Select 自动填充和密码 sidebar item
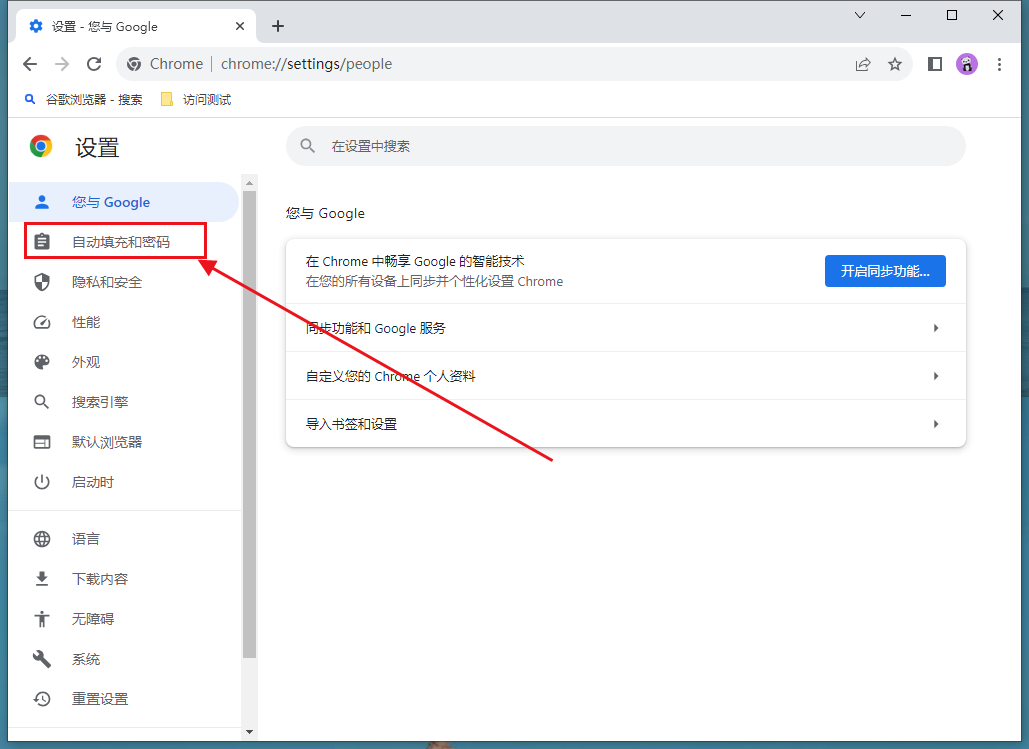Screen dimensions: 1029x749 [x=123, y=242]
